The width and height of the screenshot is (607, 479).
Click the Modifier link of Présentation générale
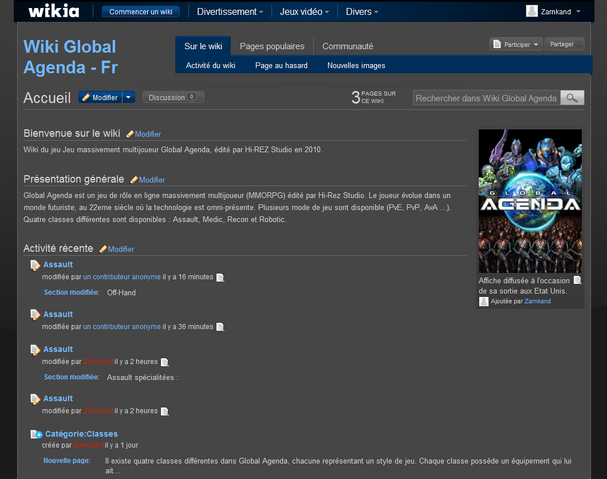(152, 180)
